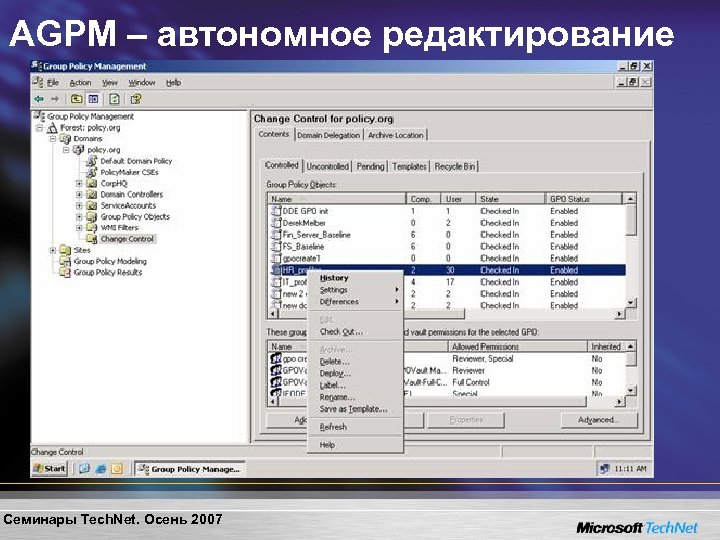Collapse the Domains tree node
Screen dimensions: 720x540
click(x=53, y=139)
